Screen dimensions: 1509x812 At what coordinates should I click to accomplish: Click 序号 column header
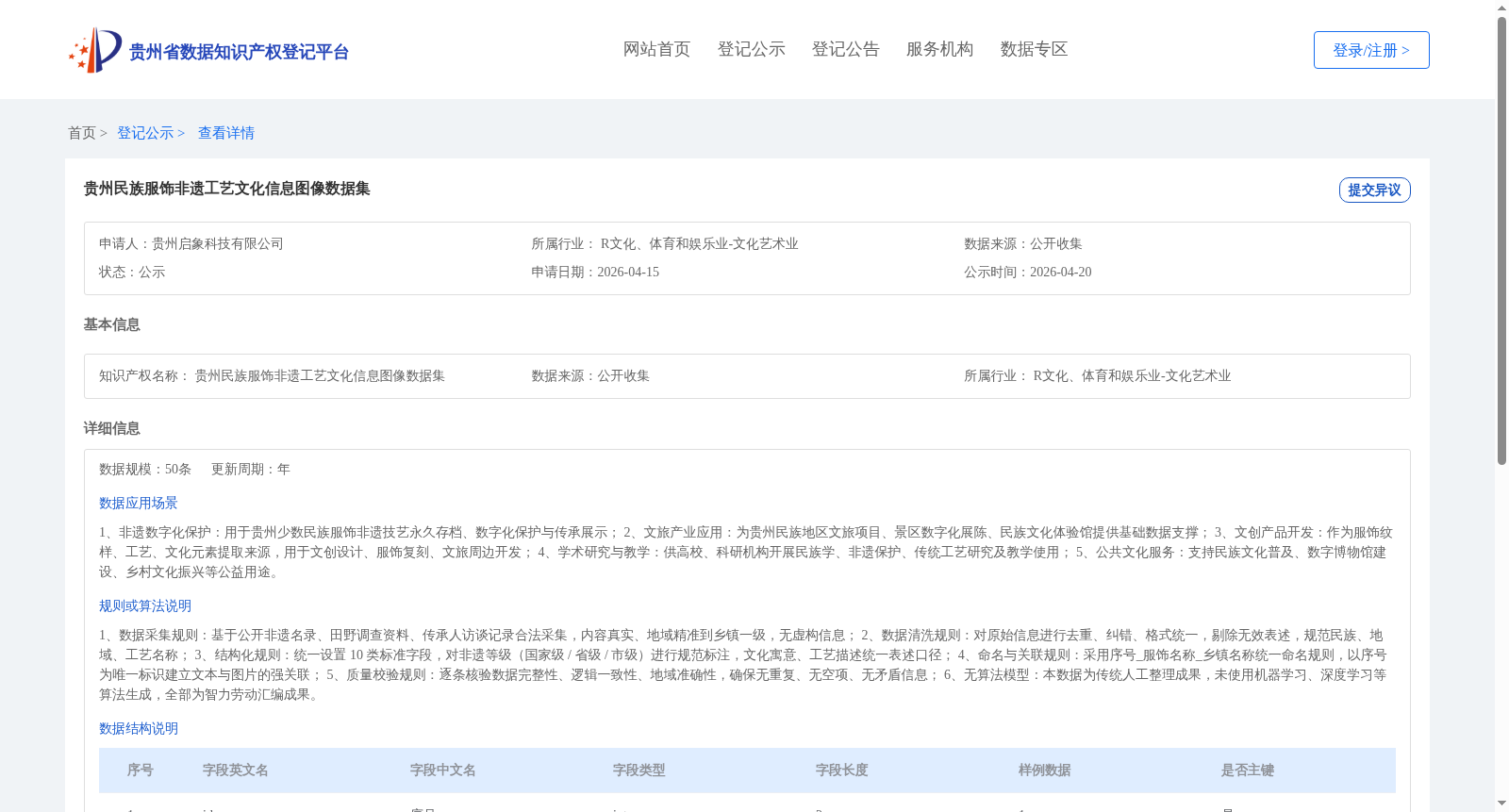(x=141, y=771)
